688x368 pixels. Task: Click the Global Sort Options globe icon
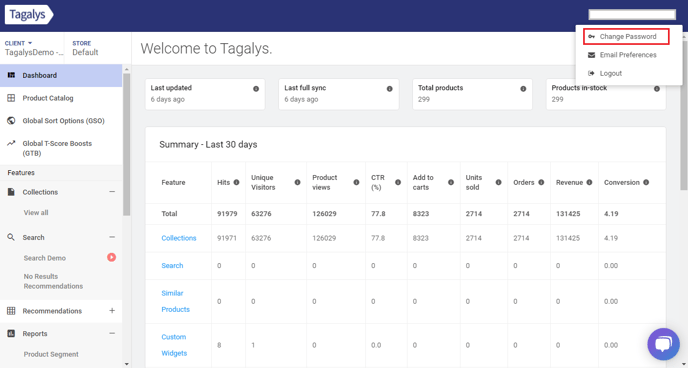pos(11,121)
